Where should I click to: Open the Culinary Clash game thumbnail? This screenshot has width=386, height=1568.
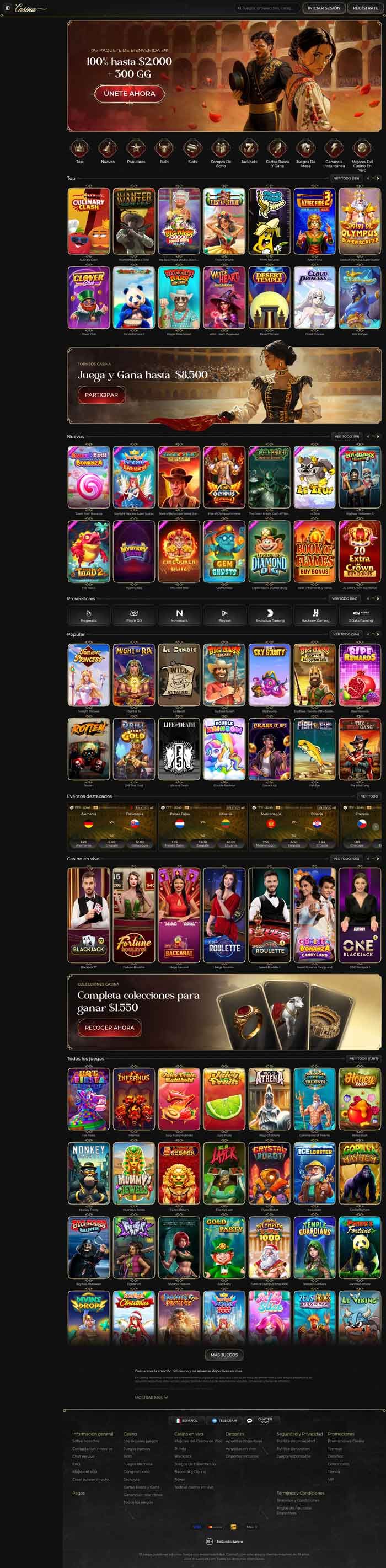coord(89,221)
